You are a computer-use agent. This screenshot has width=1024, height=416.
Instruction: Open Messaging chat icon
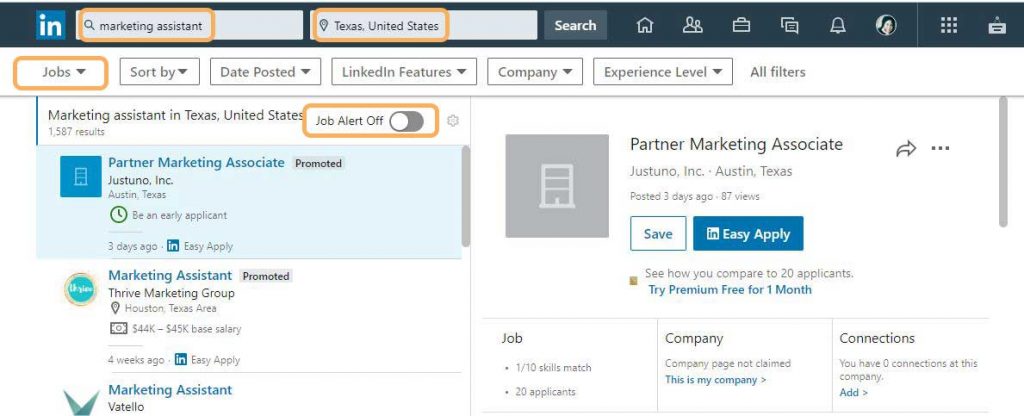tap(789, 25)
